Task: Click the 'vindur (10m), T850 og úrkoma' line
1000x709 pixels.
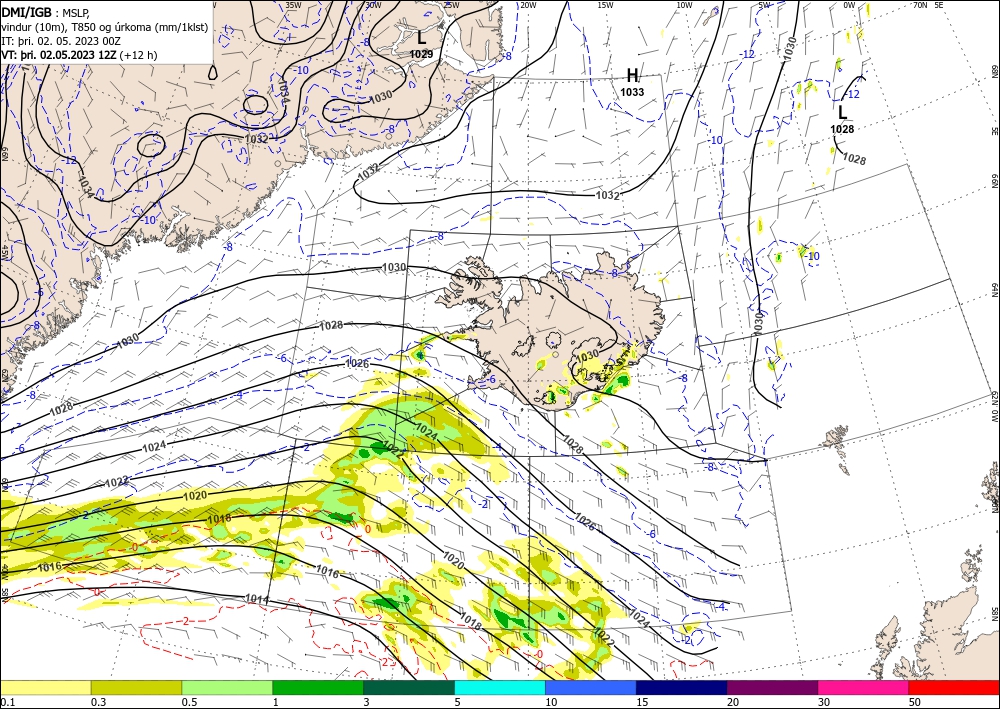Action: pyautogui.click(x=105, y=26)
